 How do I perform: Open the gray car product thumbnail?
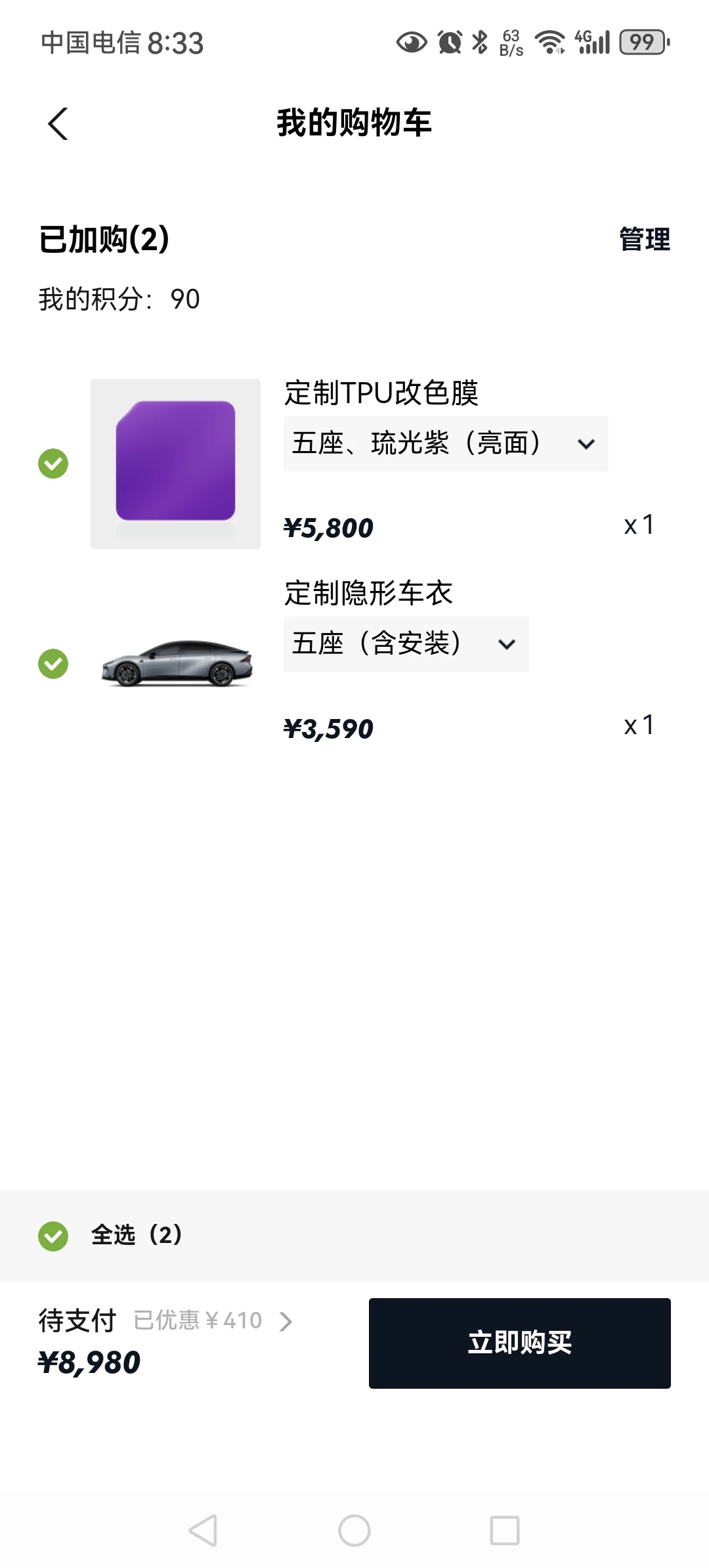(x=176, y=663)
